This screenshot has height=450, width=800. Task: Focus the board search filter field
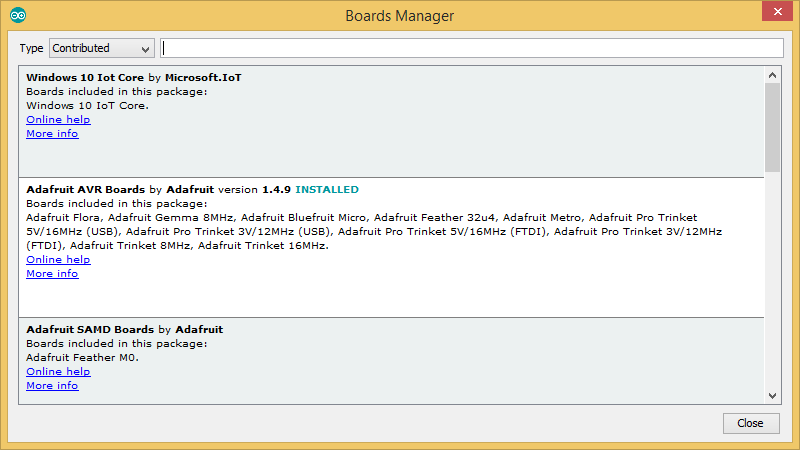[472, 48]
